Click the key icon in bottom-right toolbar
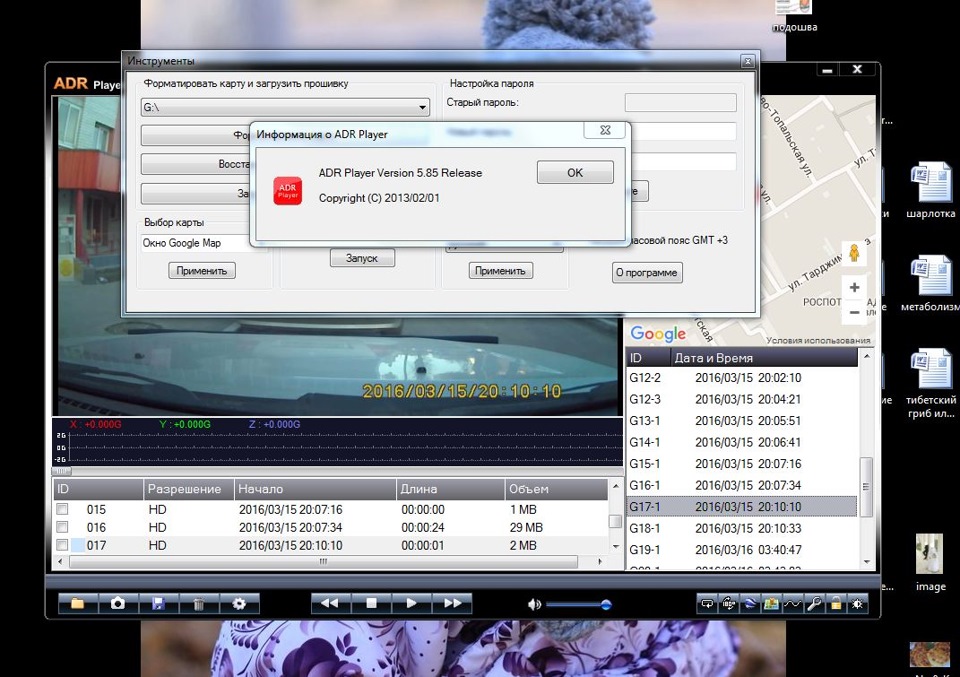 click(x=816, y=604)
